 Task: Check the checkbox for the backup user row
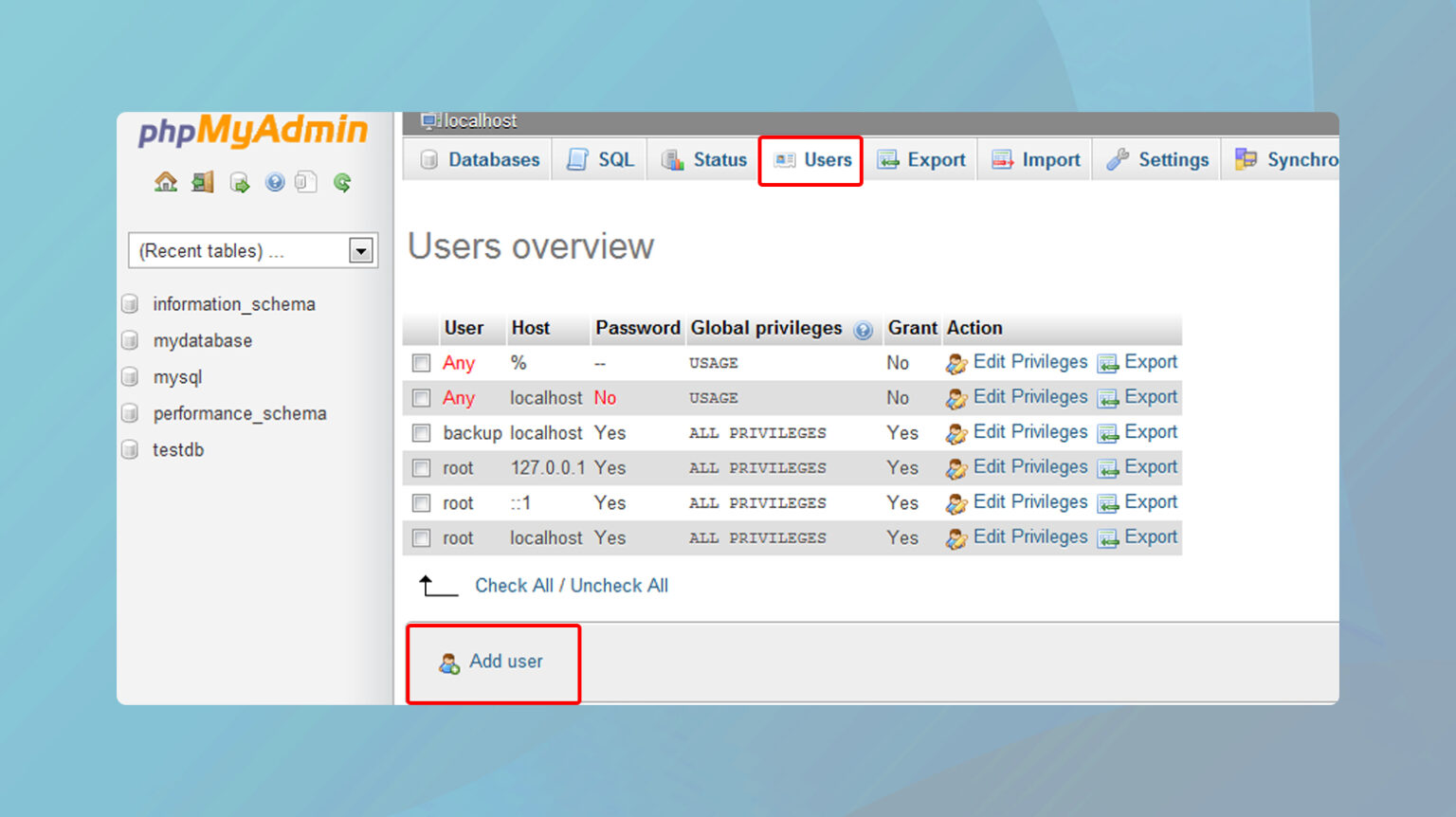tap(421, 432)
